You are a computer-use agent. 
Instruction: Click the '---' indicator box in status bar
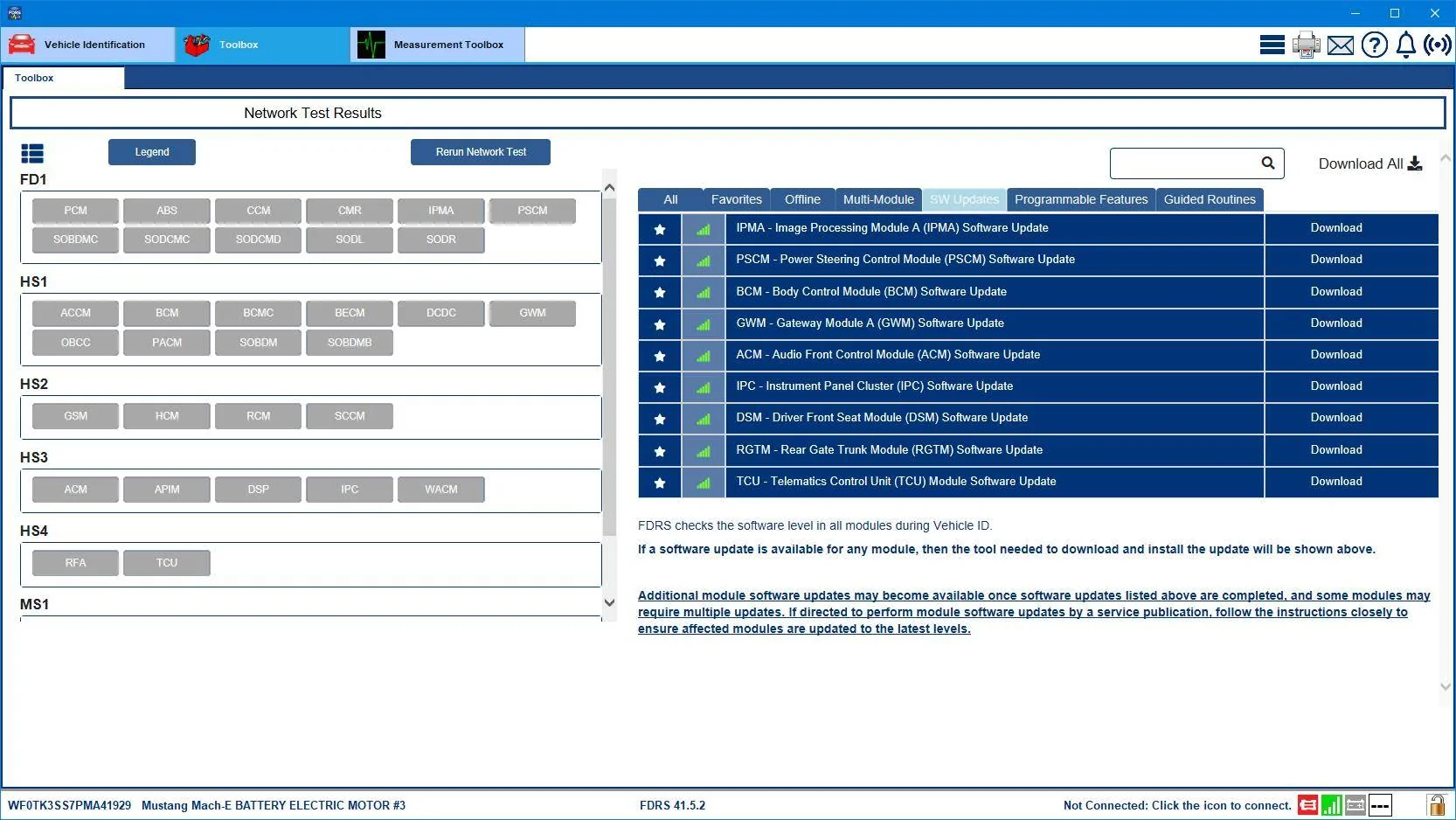pyautogui.click(x=1380, y=805)
